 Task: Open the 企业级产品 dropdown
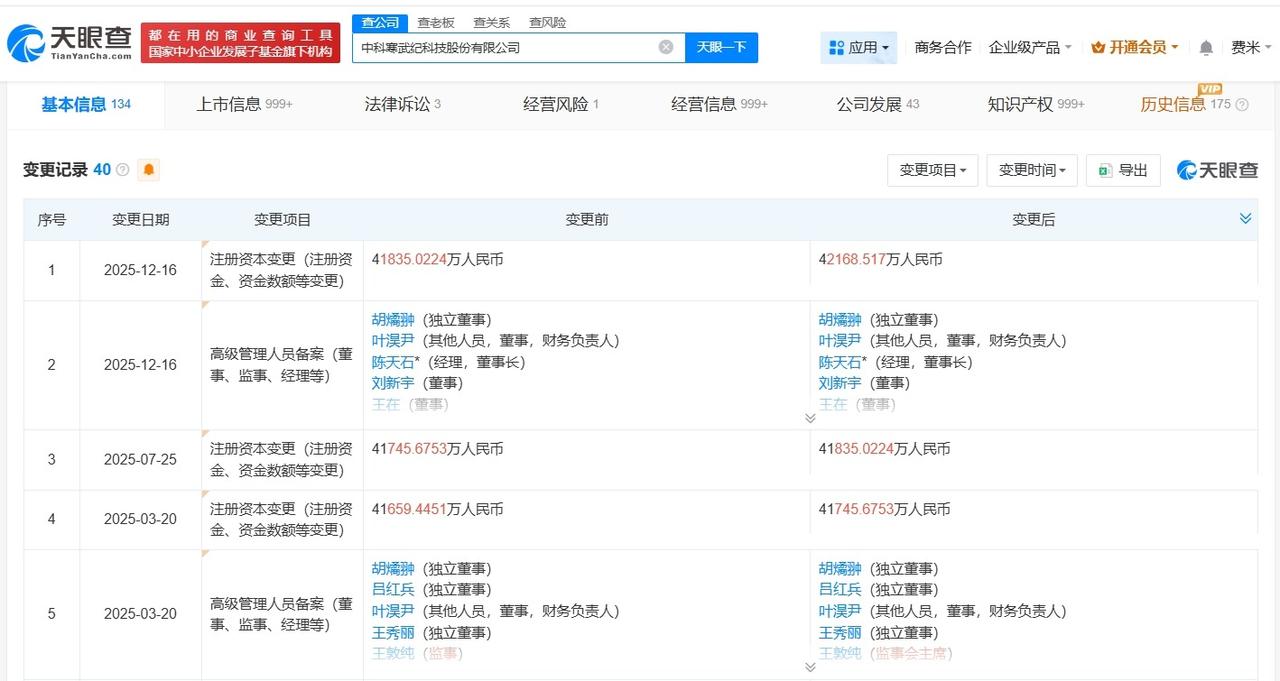coord(1024,46)
